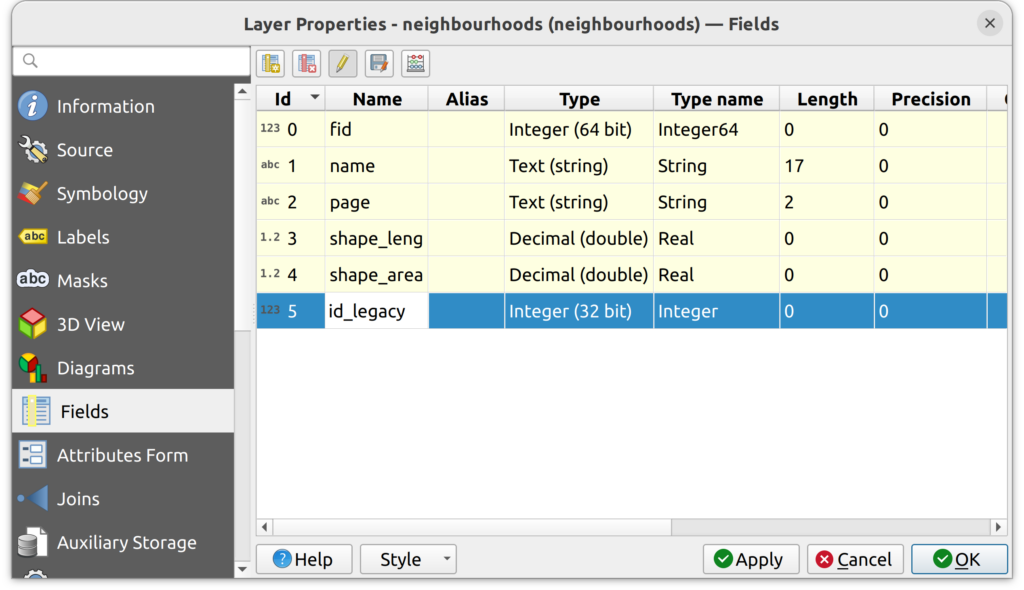This screenshot has width=1024, height=590.
Task: Switch to the Diagrams section
Action: 95,368
